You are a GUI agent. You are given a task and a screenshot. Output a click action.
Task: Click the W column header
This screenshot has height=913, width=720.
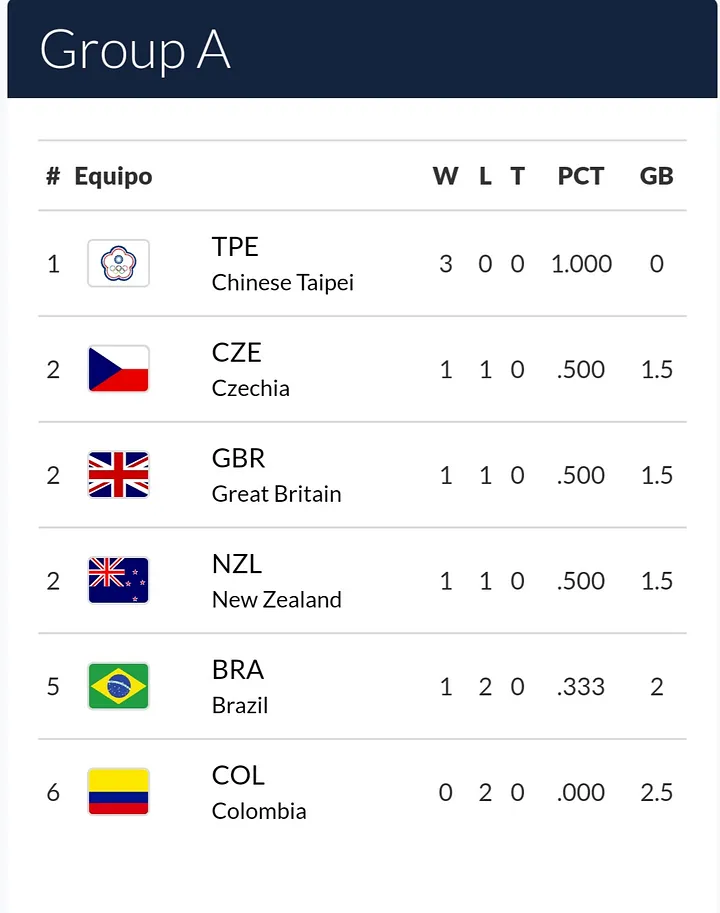(x=446, y=176)
